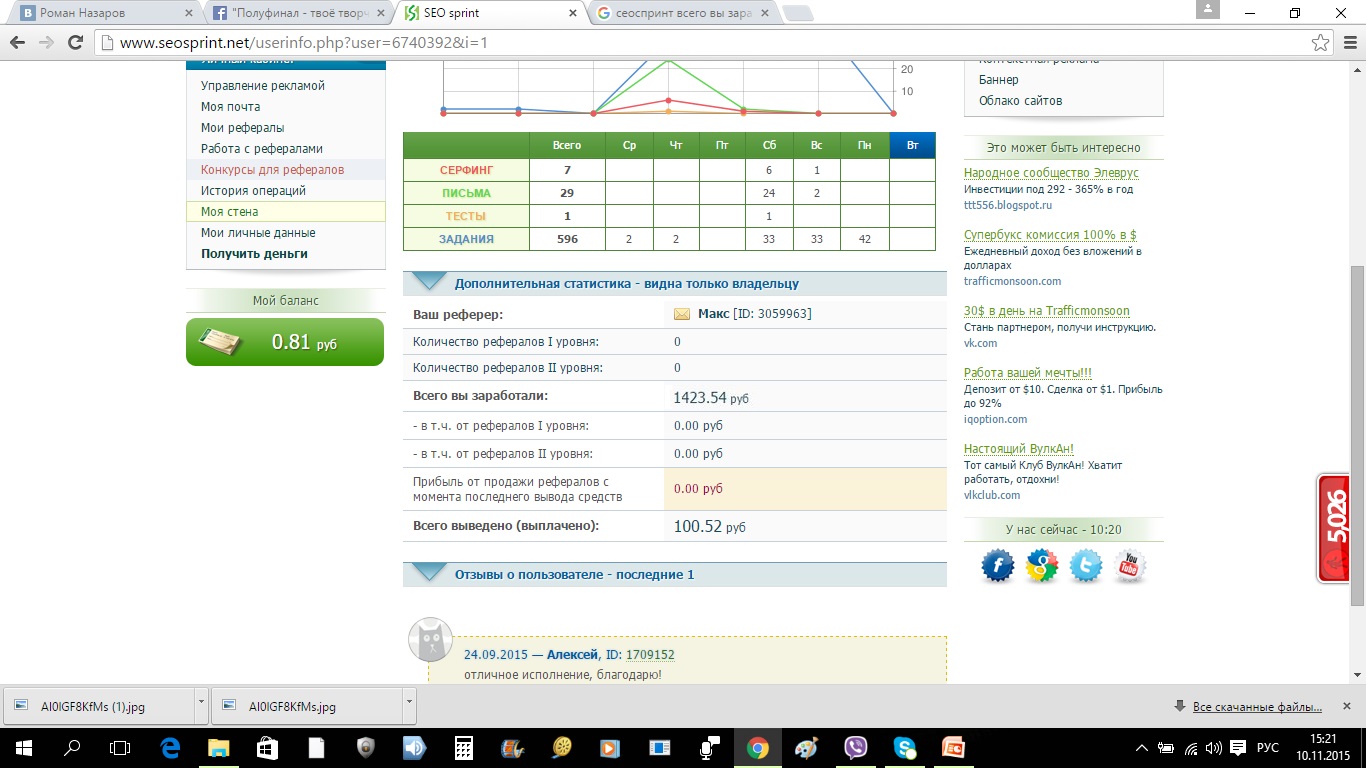Click the money balance icon
The width and height of the screenshot is (1366, 768).
tap(220, 342)
